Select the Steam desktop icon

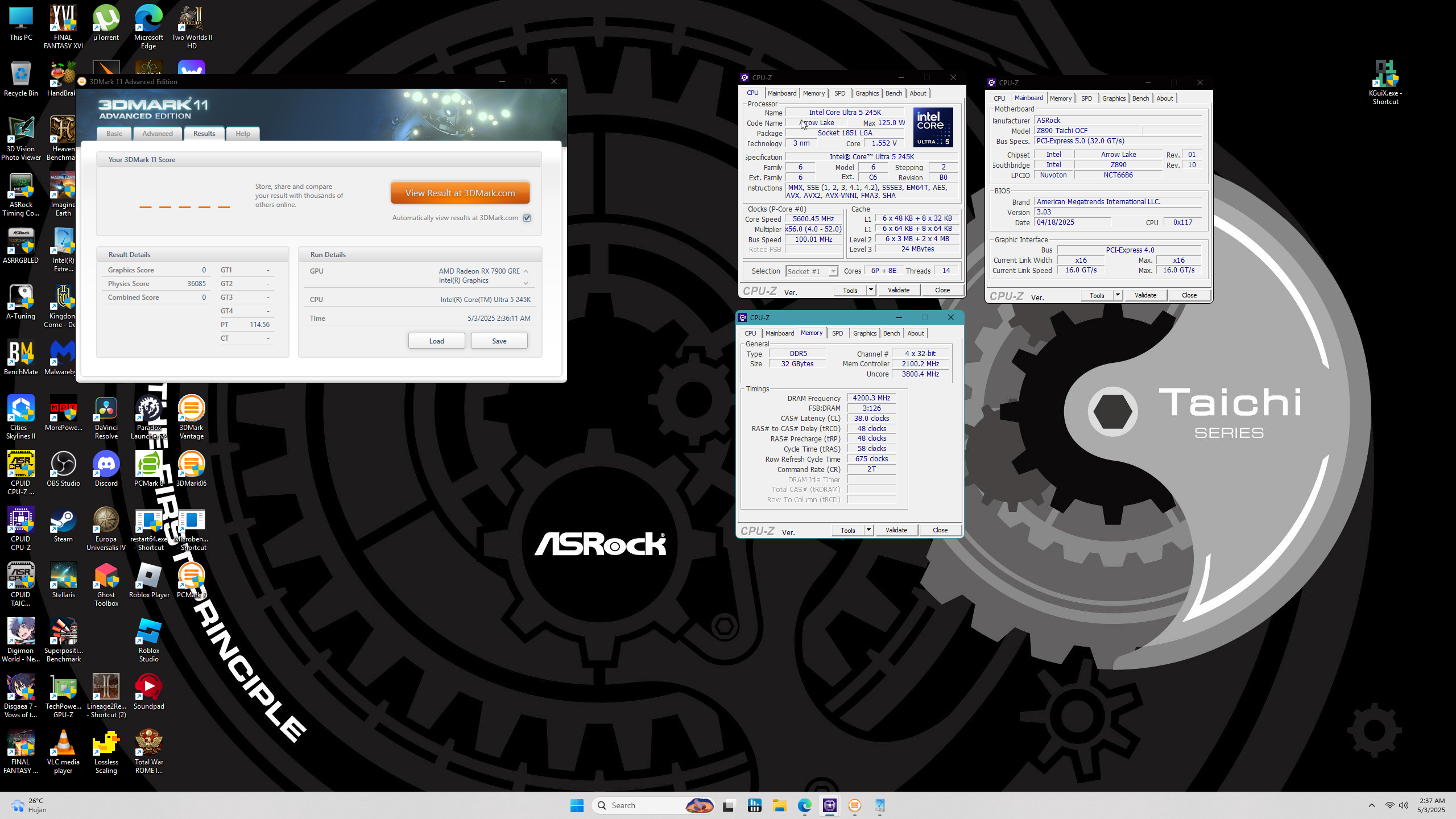pos(63,525)
